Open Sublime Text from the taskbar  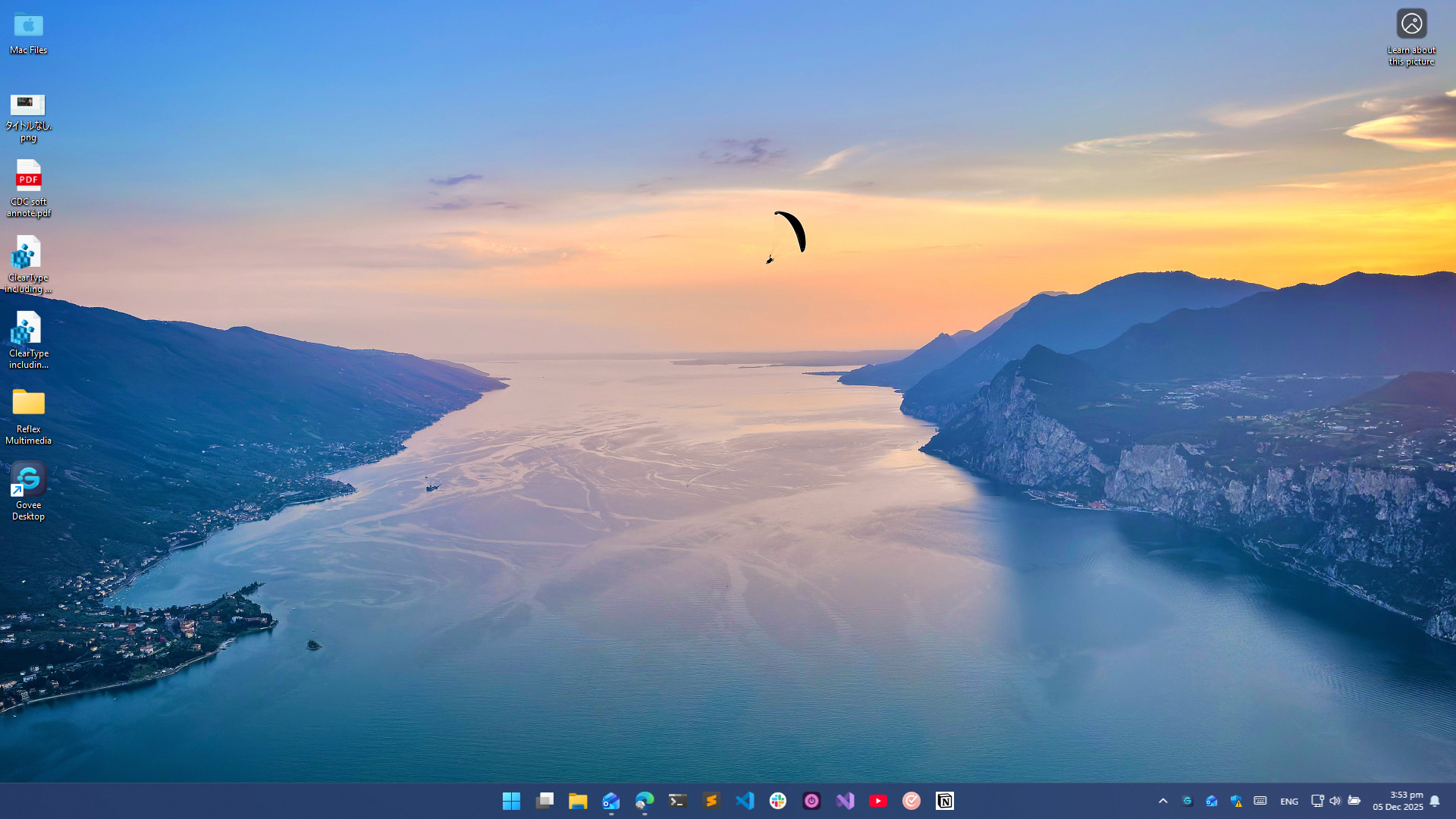click(711, 801)
